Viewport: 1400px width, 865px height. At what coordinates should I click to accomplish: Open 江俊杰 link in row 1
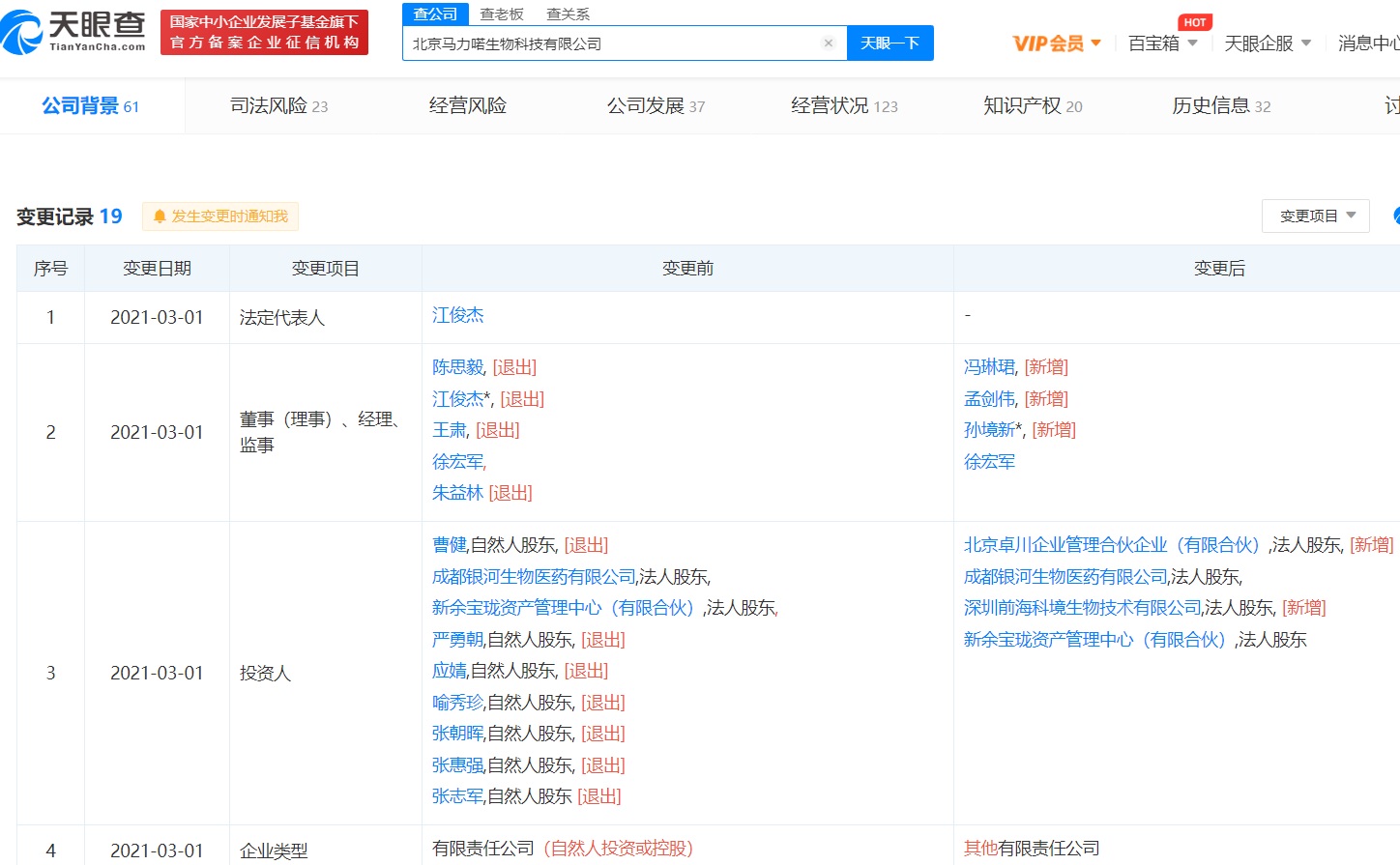click(458, 315)
